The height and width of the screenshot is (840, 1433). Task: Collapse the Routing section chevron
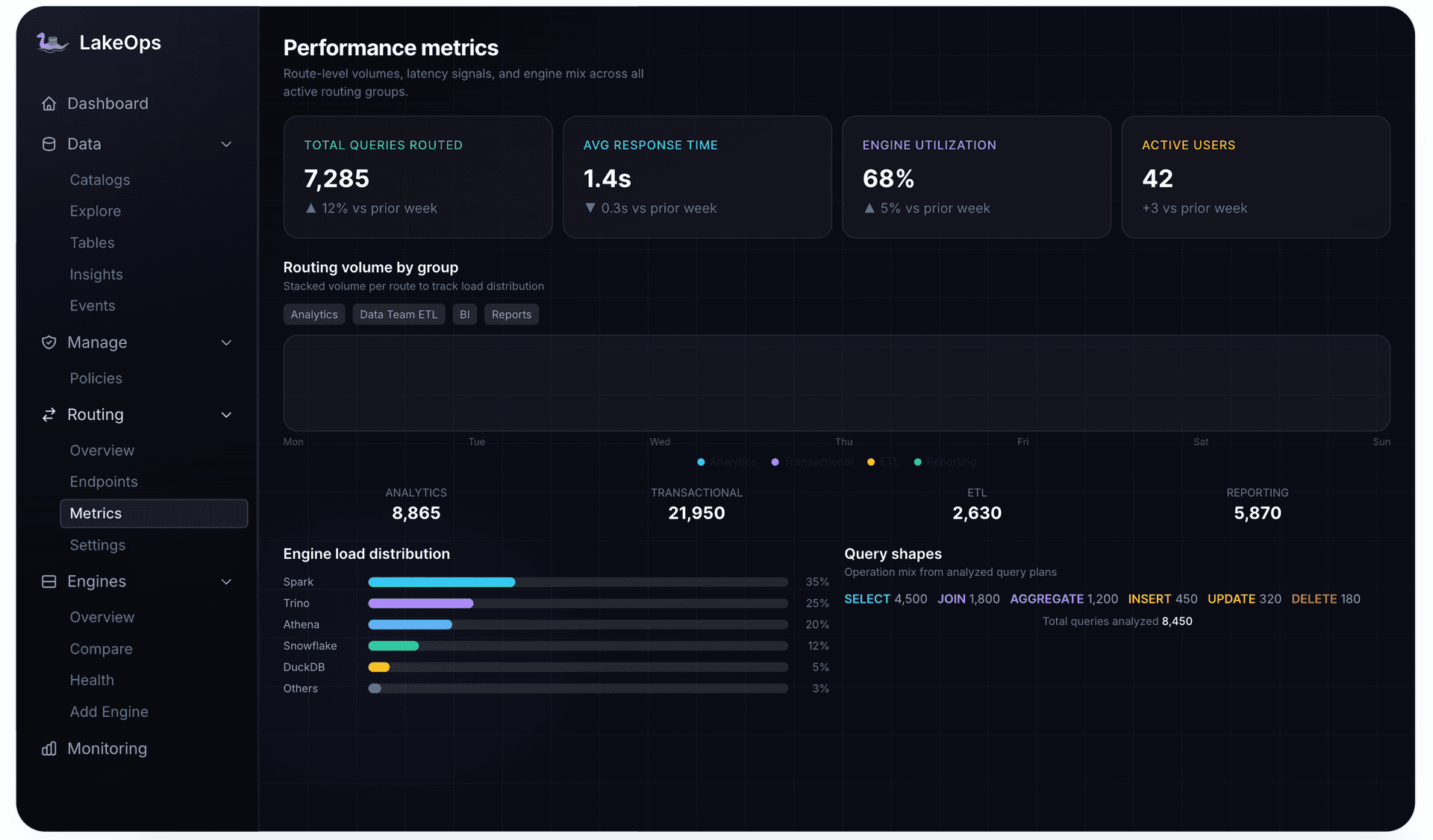click(226, 415)
